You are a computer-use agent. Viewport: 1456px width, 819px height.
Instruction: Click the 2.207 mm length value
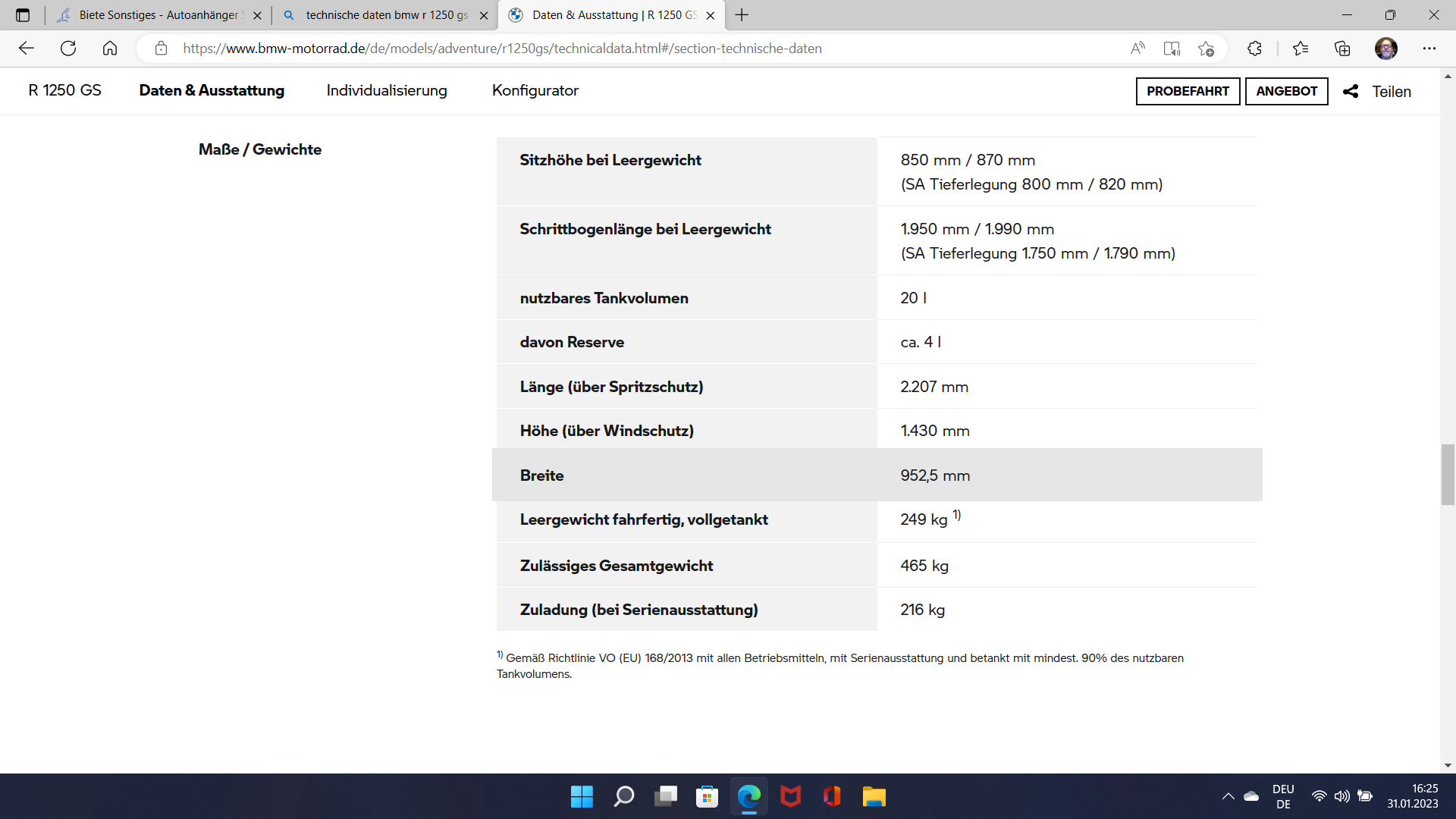pyautogui.click(x=934, y=387)
